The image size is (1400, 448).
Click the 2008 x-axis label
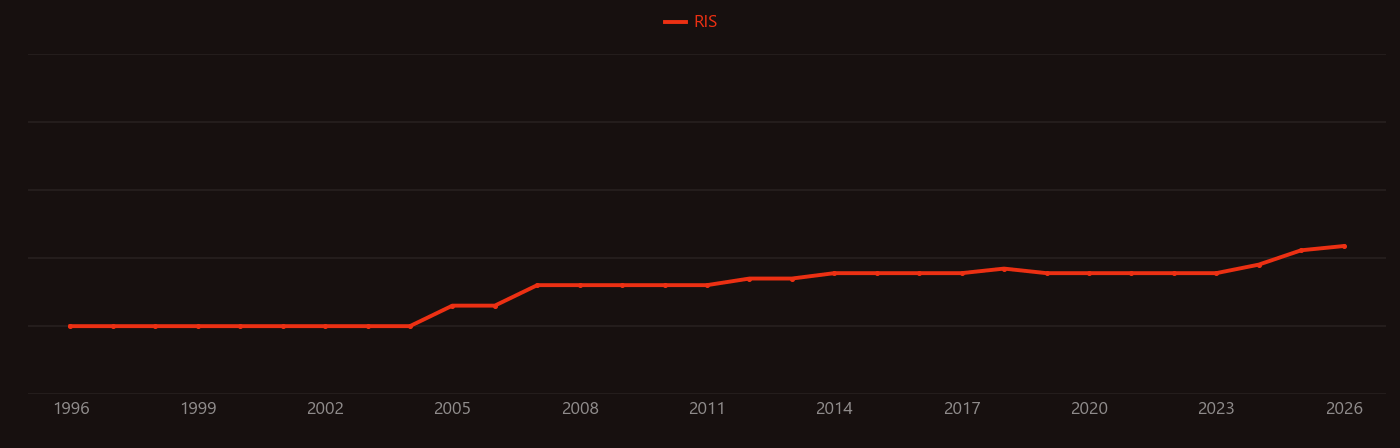(x=580, y=409)
